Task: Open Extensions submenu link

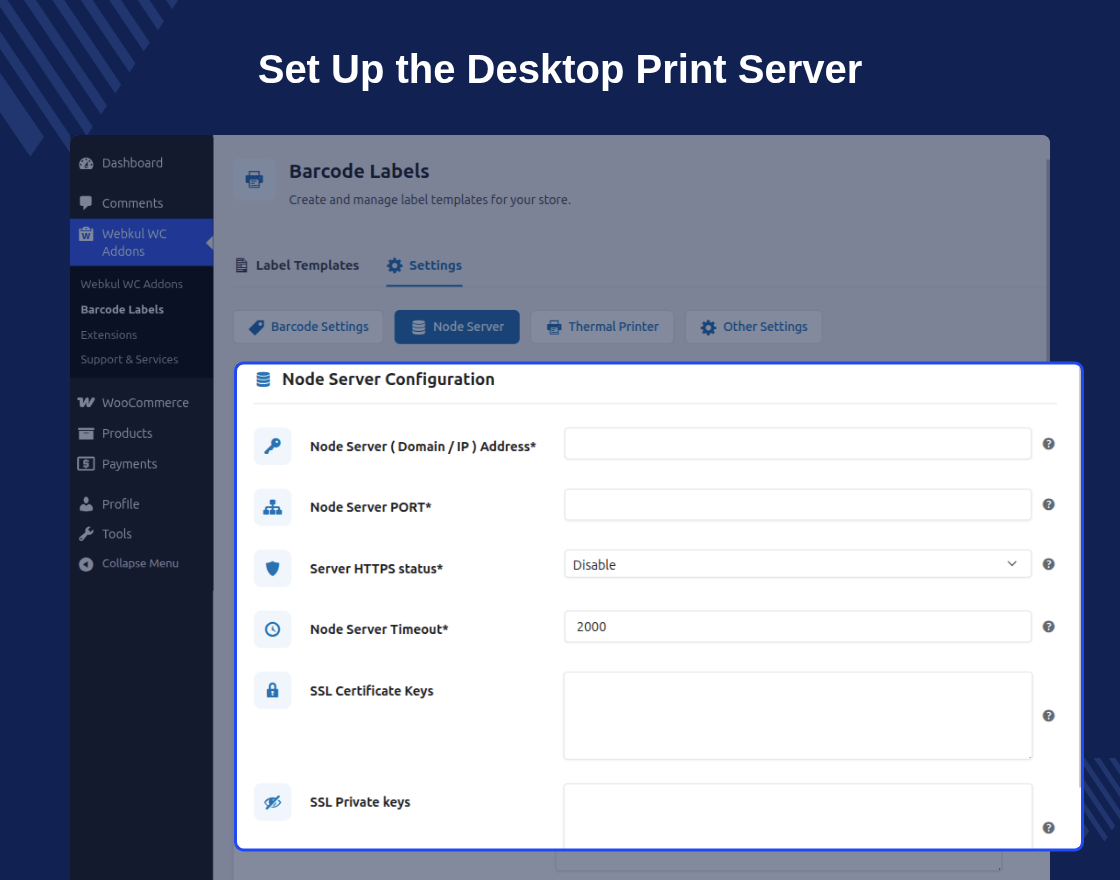Action: tap(109, 335)
